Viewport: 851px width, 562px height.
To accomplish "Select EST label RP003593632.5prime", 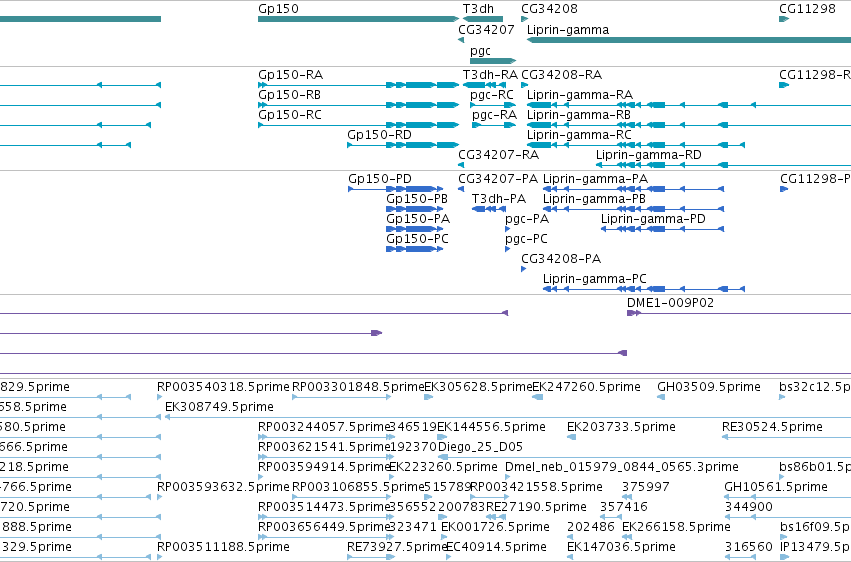I will tap(223, 488).
